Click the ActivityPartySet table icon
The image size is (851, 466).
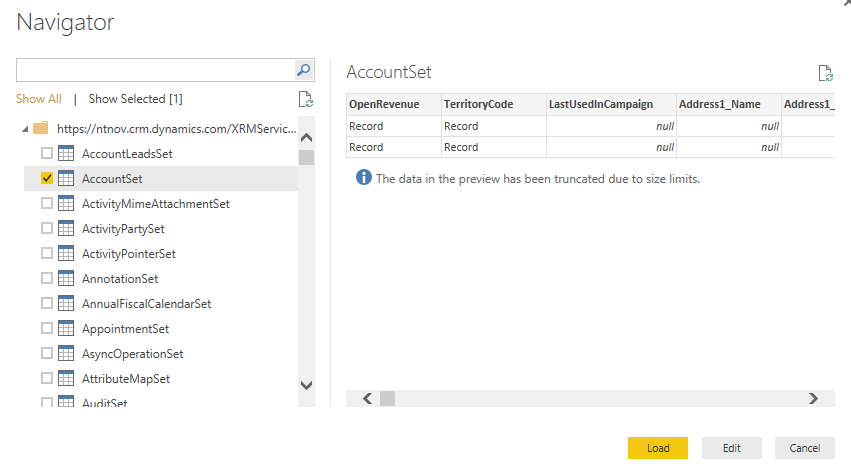point(67,229)
